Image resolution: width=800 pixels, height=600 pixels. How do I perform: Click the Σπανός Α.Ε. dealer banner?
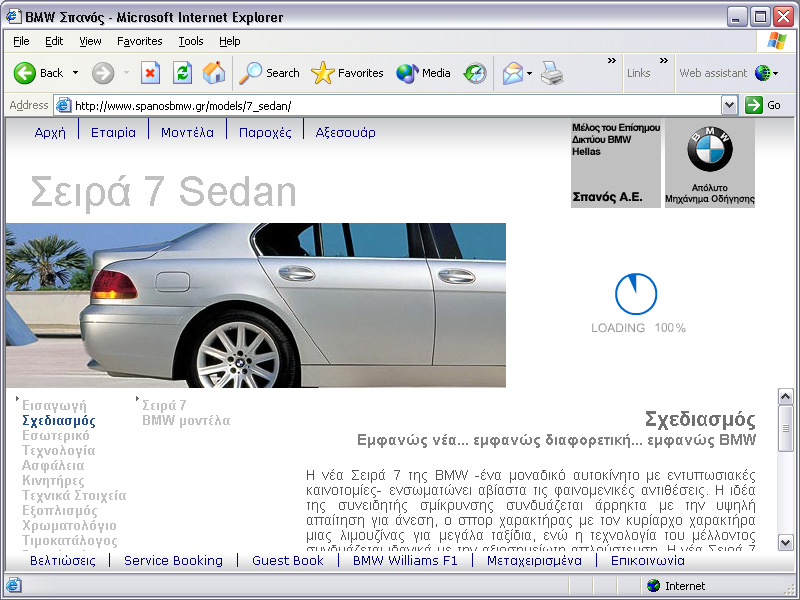(x=616, y=163)
